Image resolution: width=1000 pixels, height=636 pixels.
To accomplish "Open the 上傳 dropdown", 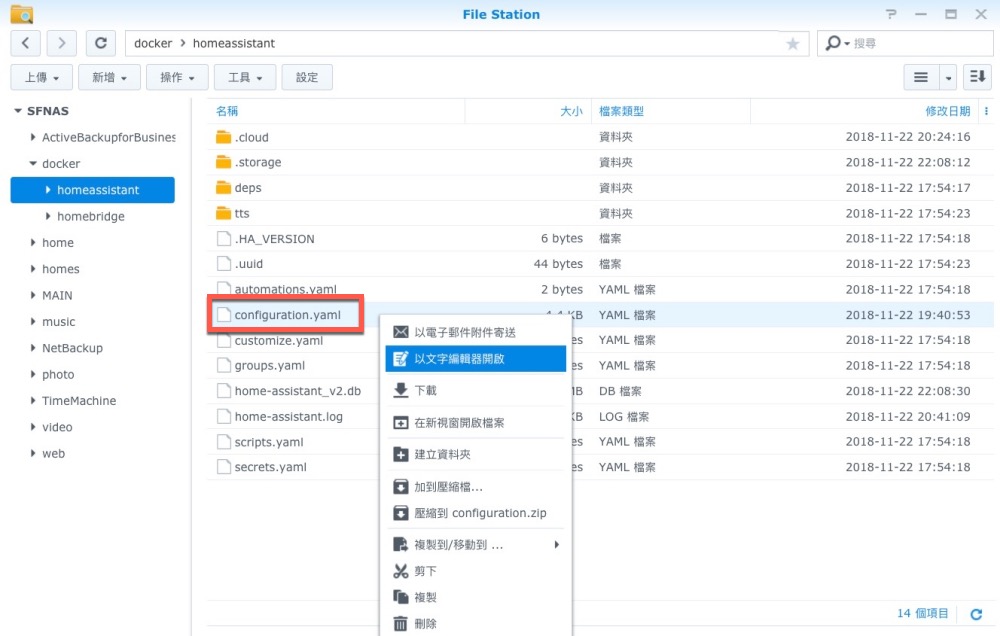I will [41, 77].
